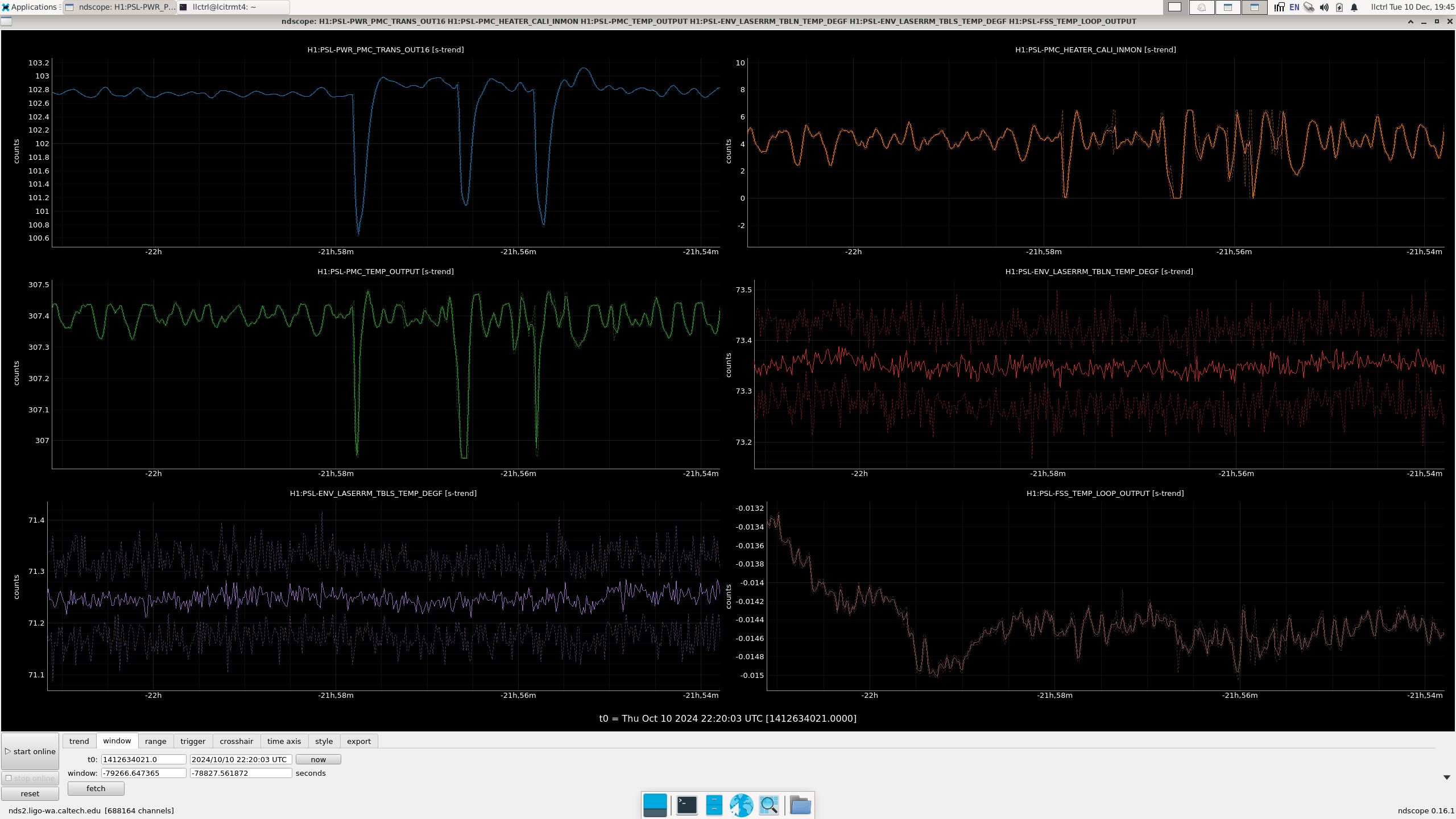Image resolution: width=1456 pixels, height=819 pixels.
Task: Open the volume control icon
Action: tap(1324, 7)
